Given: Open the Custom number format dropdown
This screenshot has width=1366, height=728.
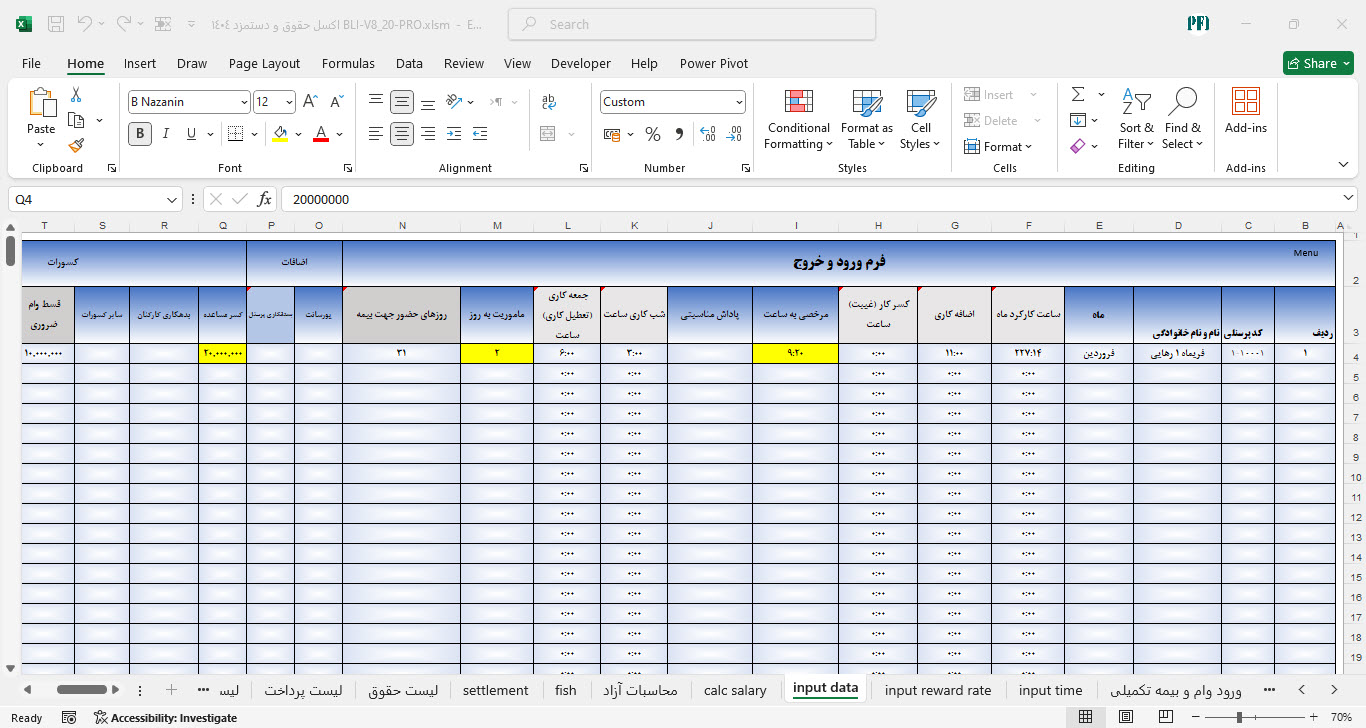Looking at the screenshot, I should (x=740, y=102).
